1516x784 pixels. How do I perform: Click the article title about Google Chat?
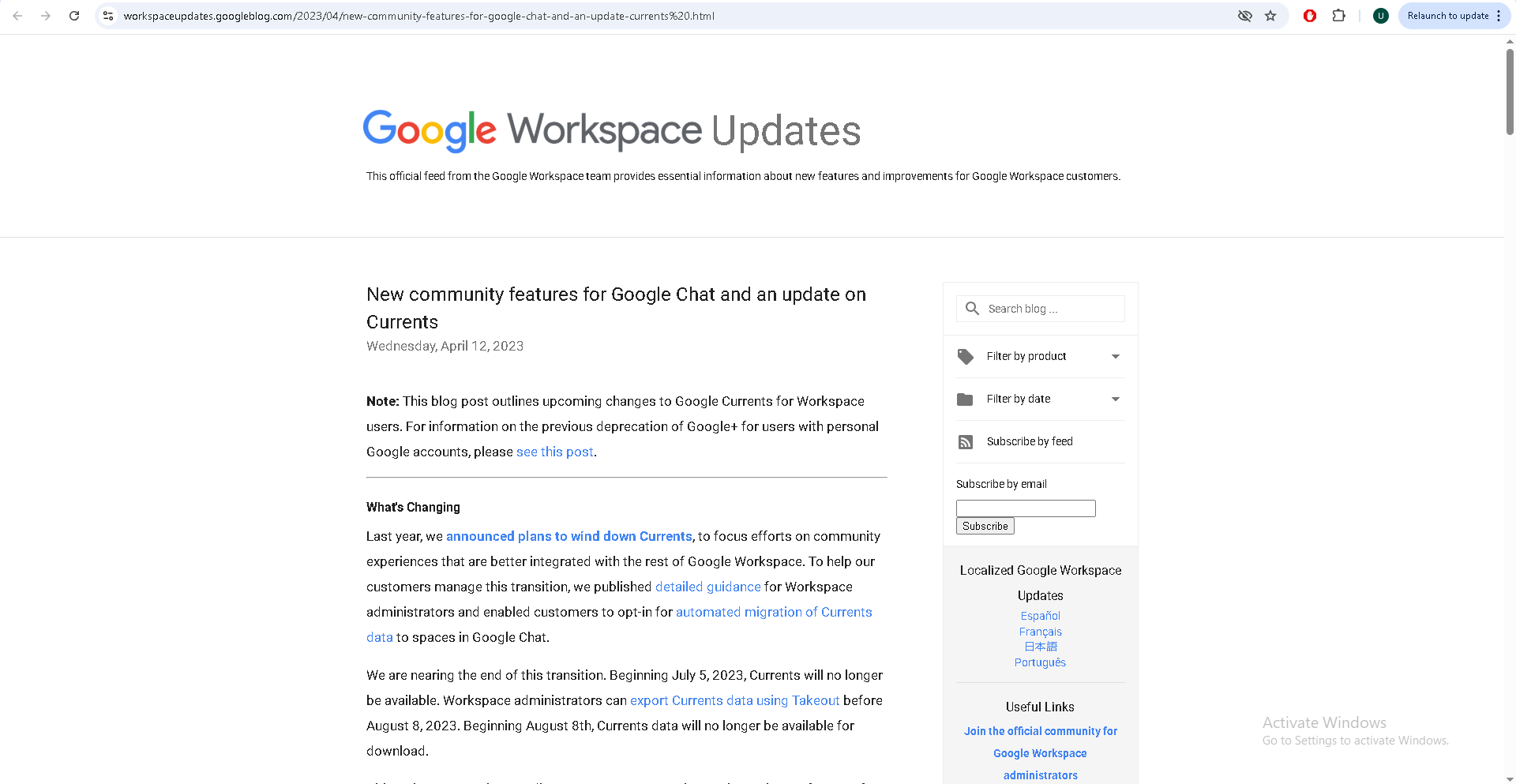click(x=616, y=308)
